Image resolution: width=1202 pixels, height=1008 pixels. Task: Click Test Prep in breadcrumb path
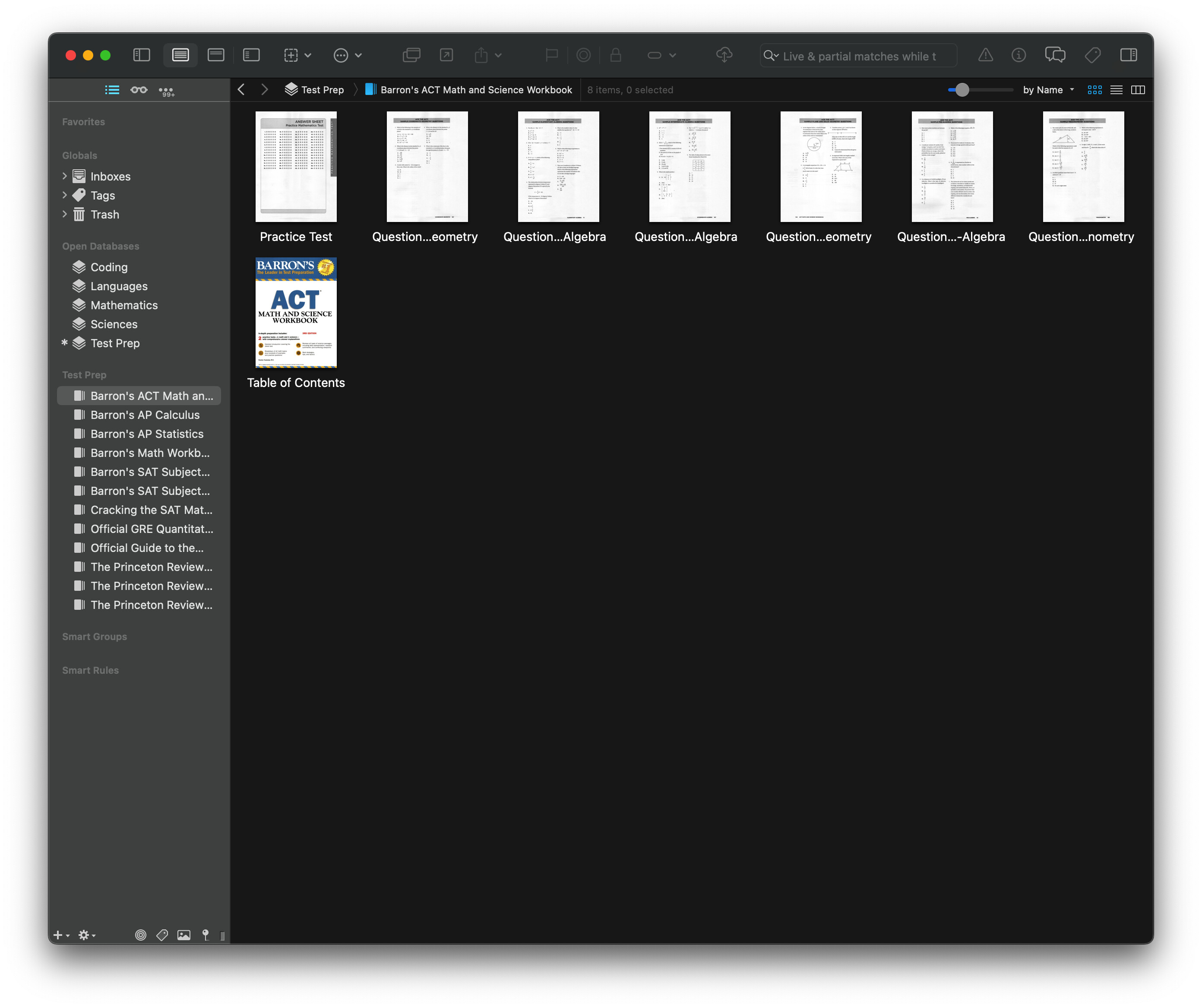click(322, 90)
